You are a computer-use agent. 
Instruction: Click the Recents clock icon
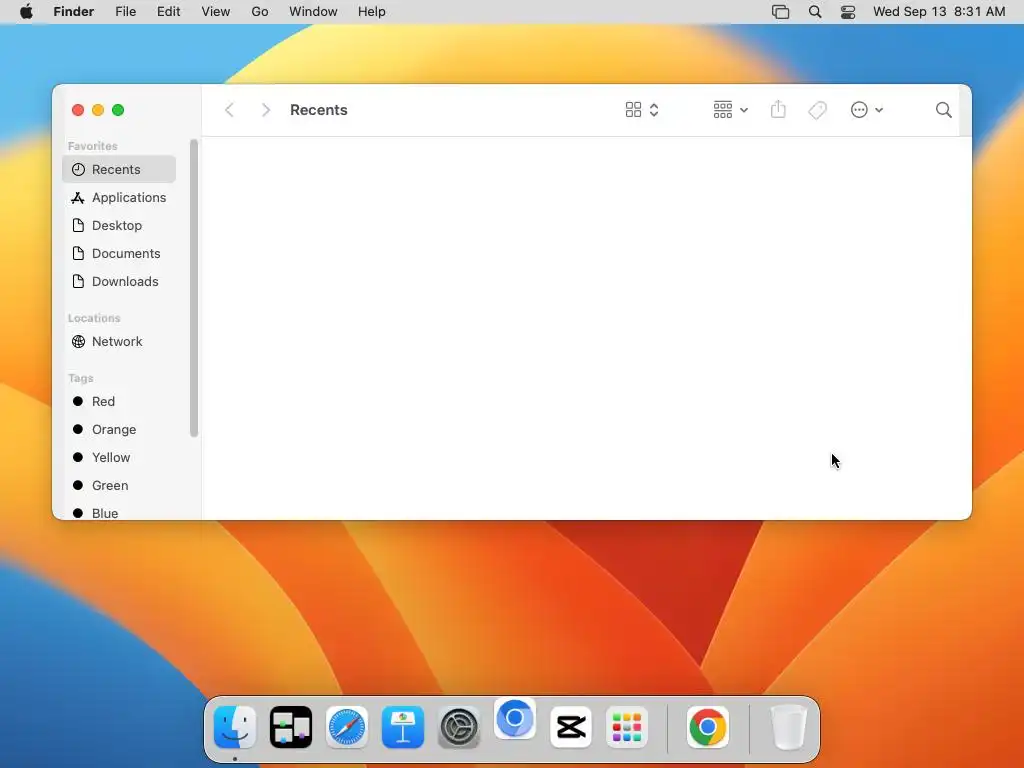coord(78,169)
